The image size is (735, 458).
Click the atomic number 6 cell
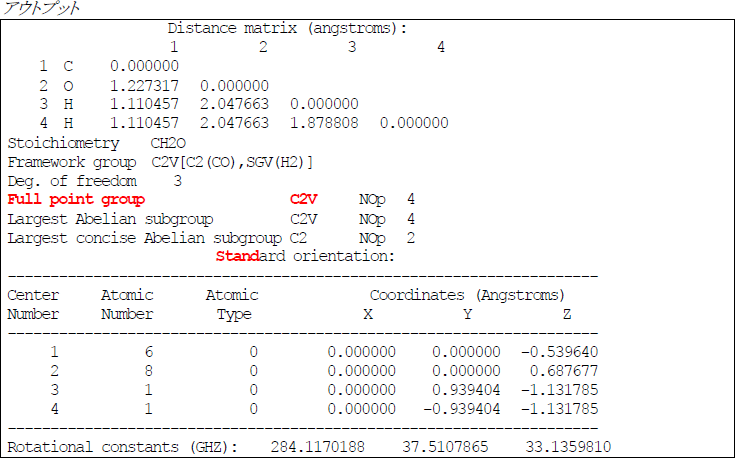point(149,352)
